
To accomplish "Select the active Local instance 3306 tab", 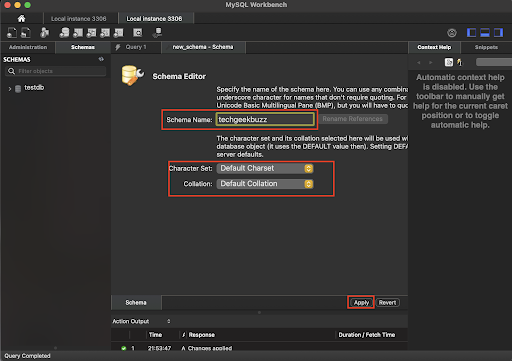I will pyautogui.click(x=154, y=19).
